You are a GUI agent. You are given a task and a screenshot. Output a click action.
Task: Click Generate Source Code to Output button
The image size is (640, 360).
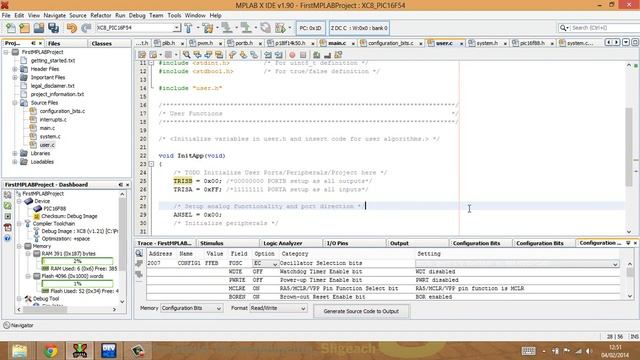click(361, 311)
